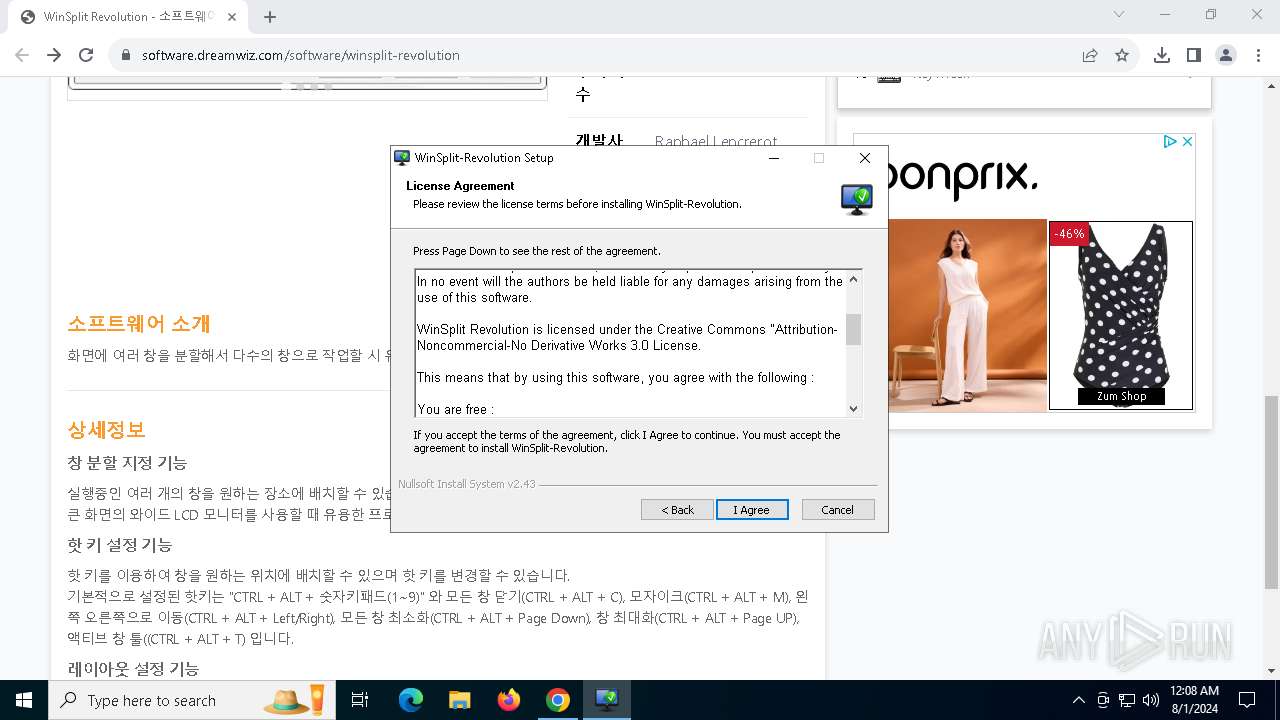1280x720 pixels.
Task: Close the bonprix ad with X icon
Action: tap(1187, 142)
